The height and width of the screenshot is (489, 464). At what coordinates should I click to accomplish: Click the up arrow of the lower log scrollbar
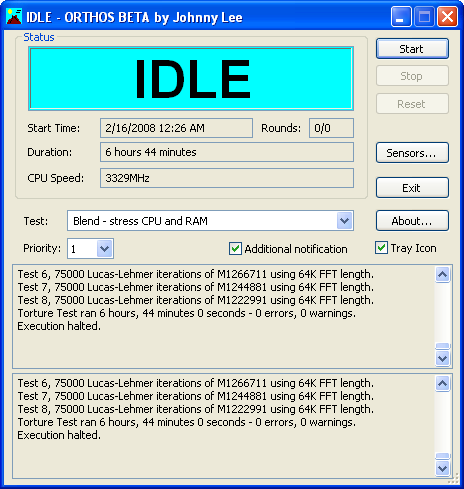(443, 383)
